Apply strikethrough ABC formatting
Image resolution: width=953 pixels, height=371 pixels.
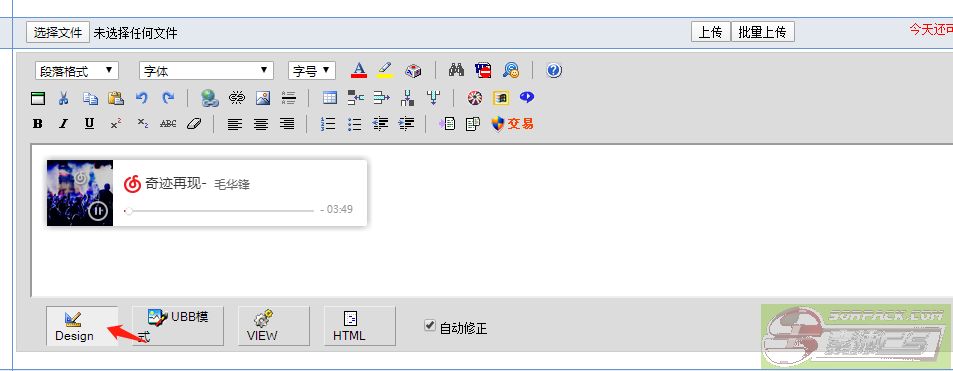point(168,124)
